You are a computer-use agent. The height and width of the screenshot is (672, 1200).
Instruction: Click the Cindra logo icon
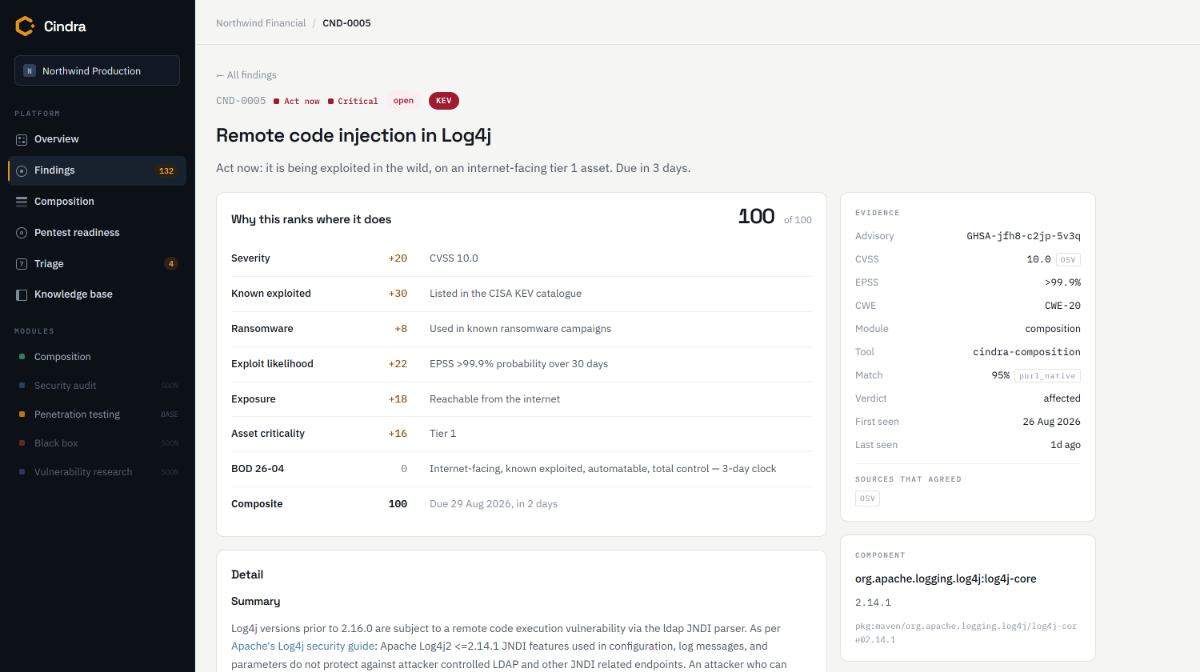pos(25,26)
